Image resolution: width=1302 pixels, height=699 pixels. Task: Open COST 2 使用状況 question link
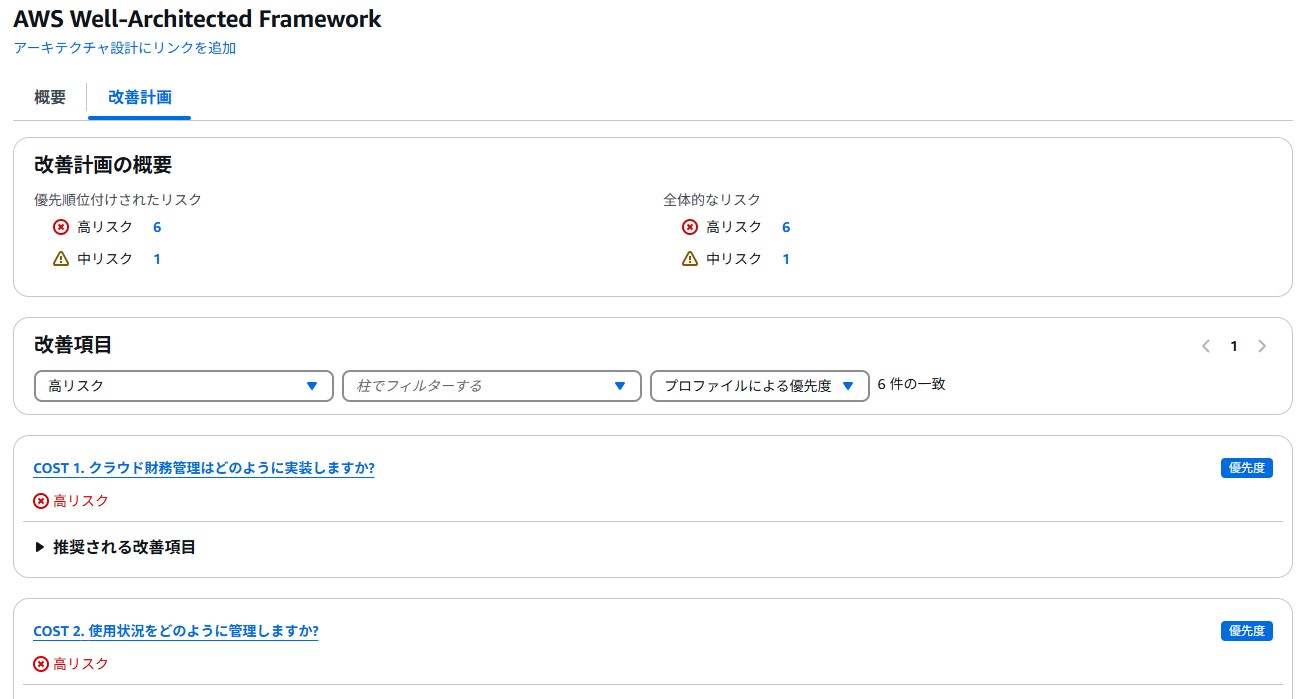[x=176, y=631]
